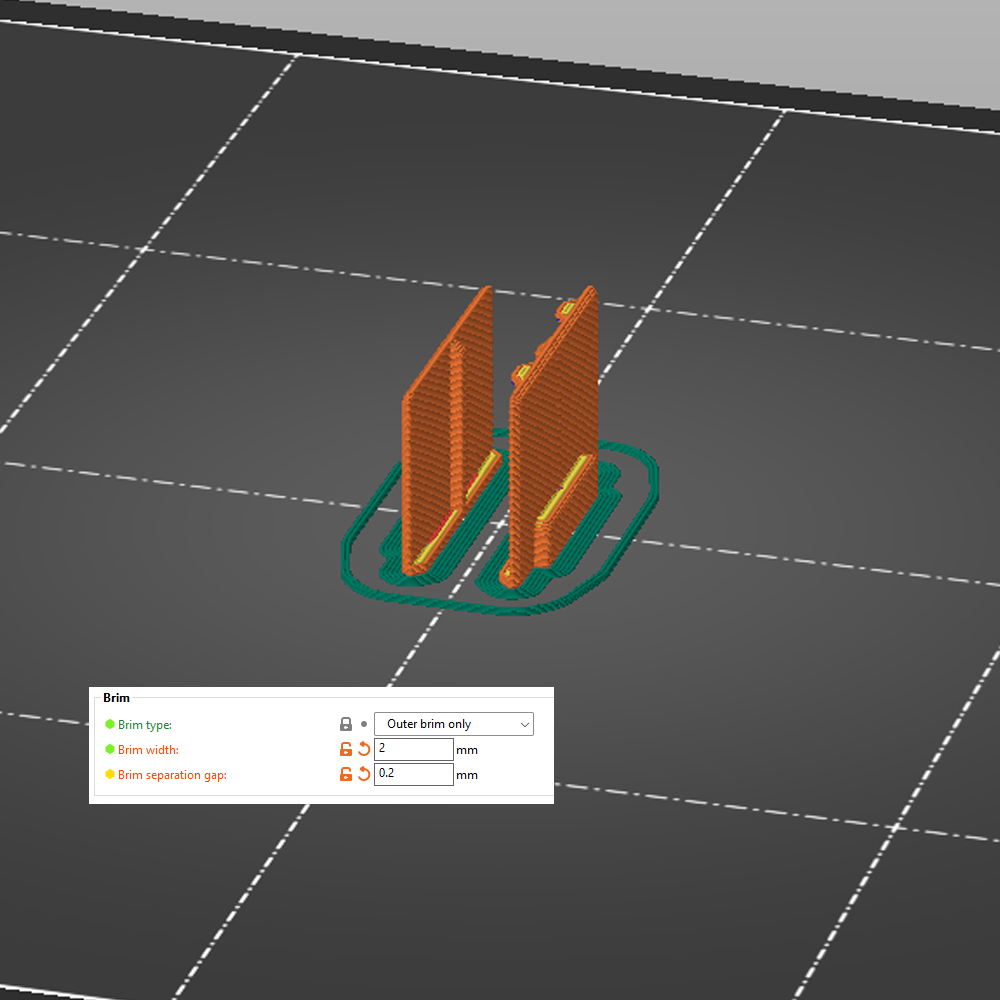This screenshot has height=1000, width=1000.
Task: Click the orange unlock icon for Brim width
Action: pyautogui.click(x=346, y=749)
